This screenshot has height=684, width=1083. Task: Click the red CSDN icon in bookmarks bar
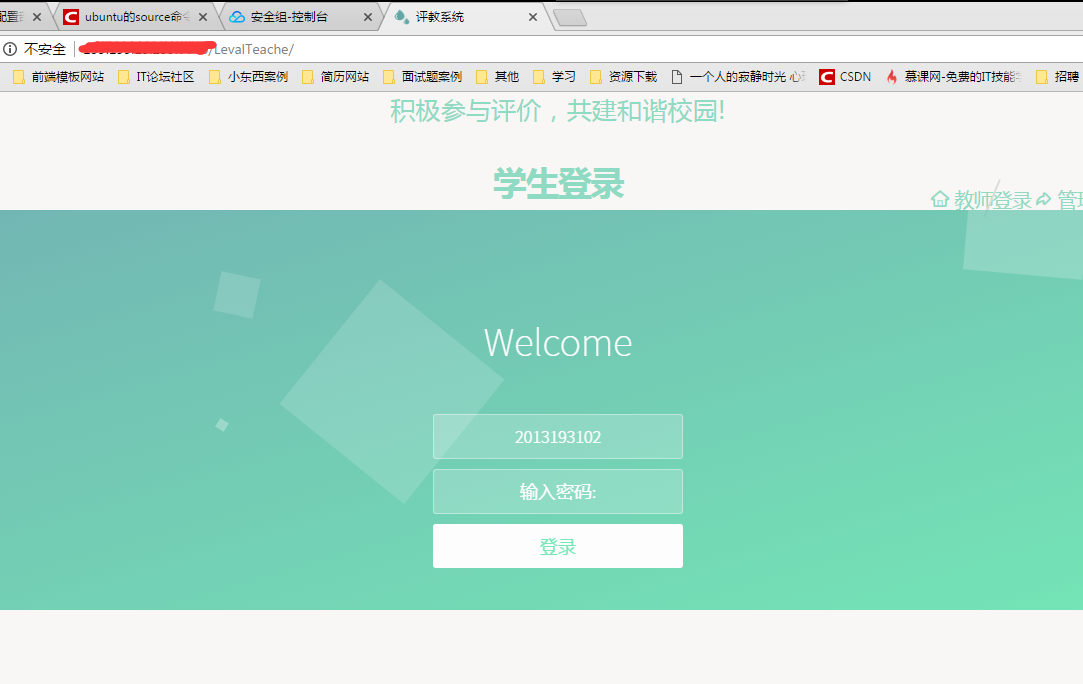826,76
